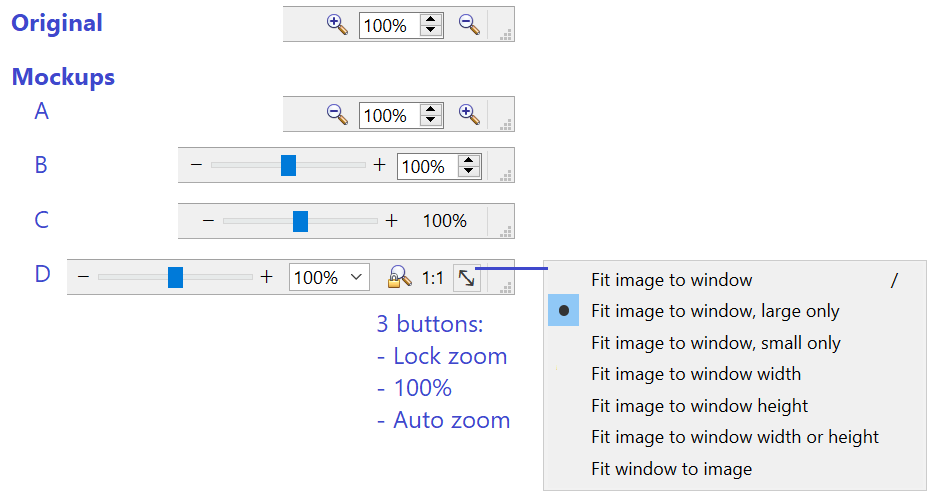
Task: Click the Auto zoom arrow button
Action: coord(467,278)
